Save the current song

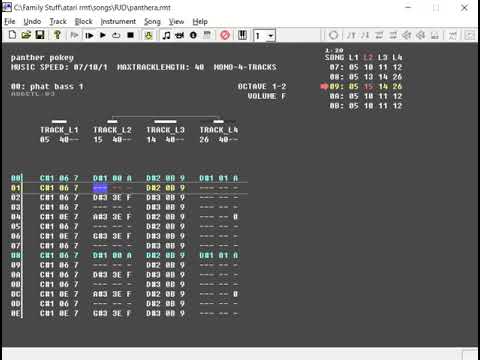pos(40,35)
